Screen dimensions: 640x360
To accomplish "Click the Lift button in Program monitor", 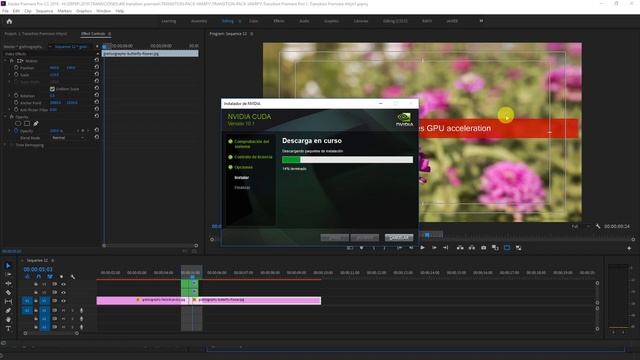I will click(460, 248).
